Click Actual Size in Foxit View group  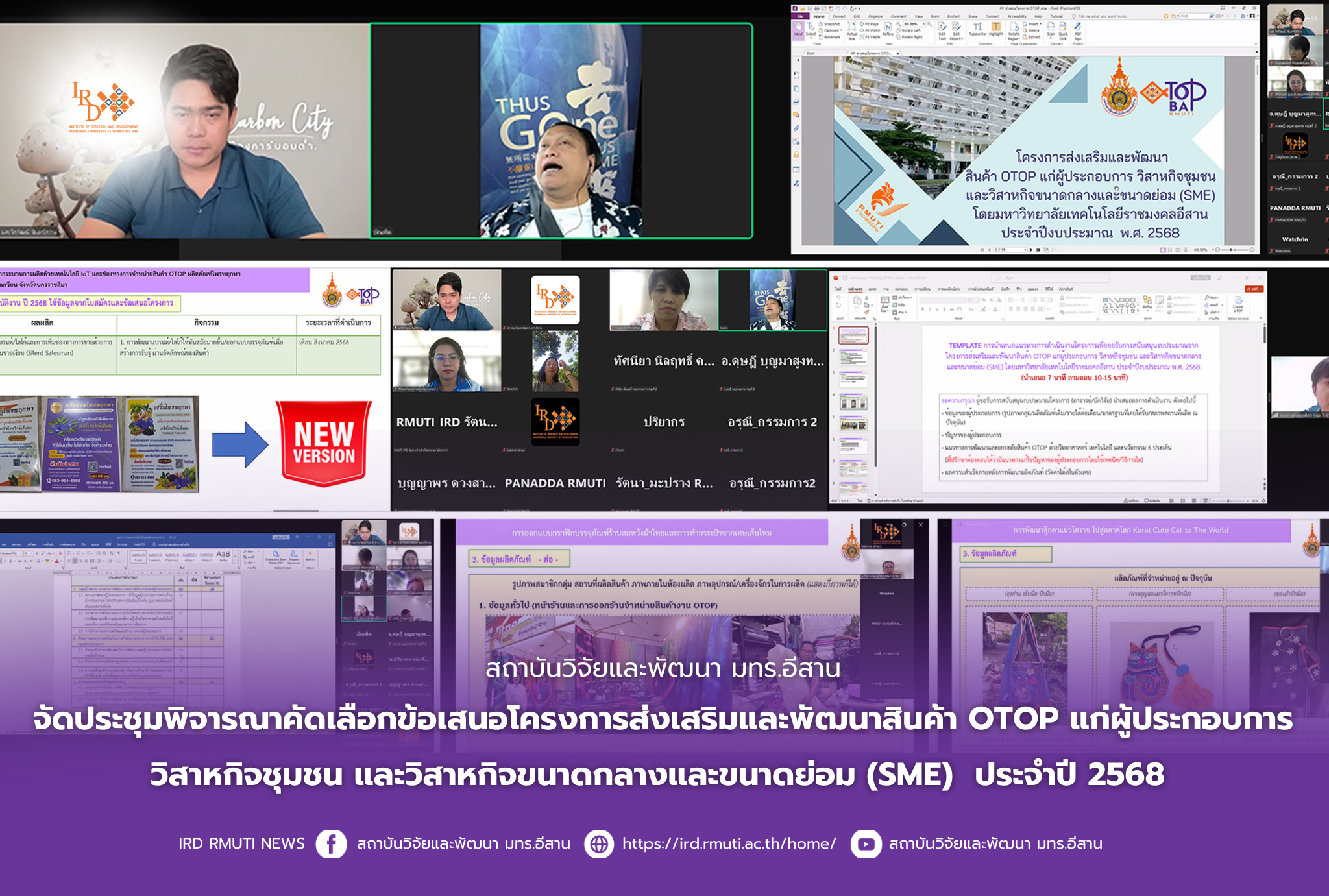tap(851, 32)
